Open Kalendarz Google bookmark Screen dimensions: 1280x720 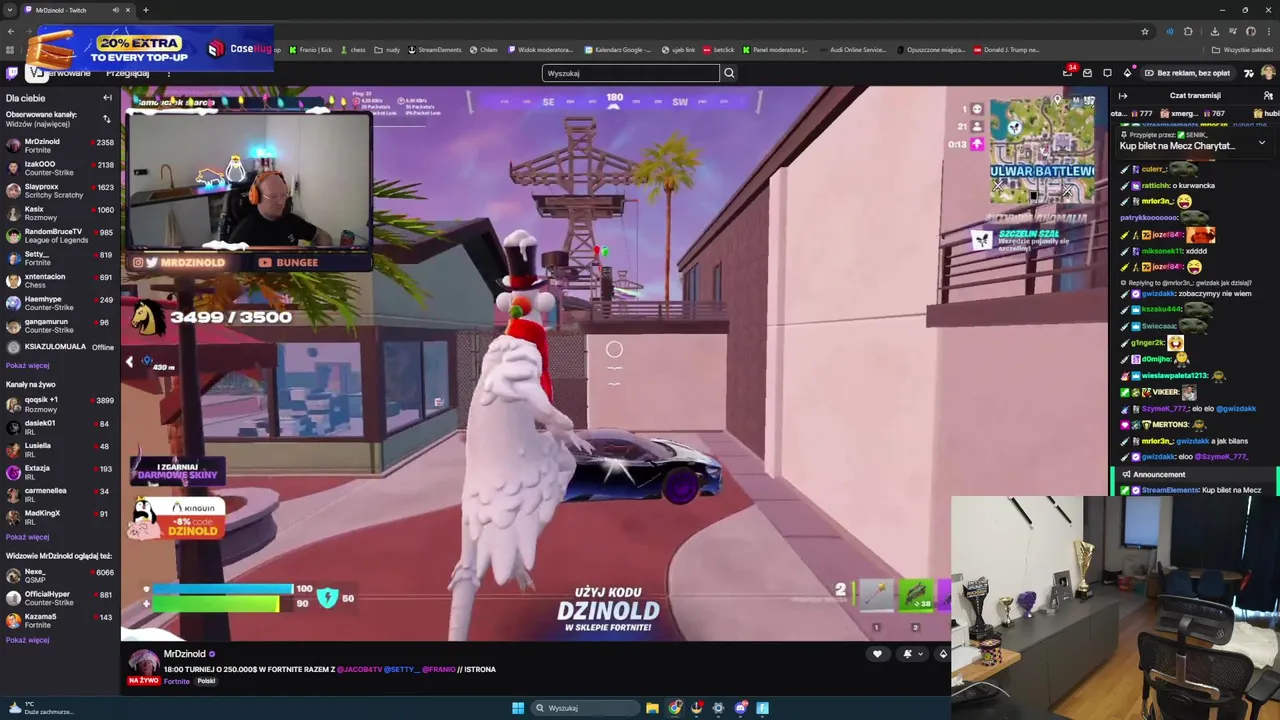(616, 50)
